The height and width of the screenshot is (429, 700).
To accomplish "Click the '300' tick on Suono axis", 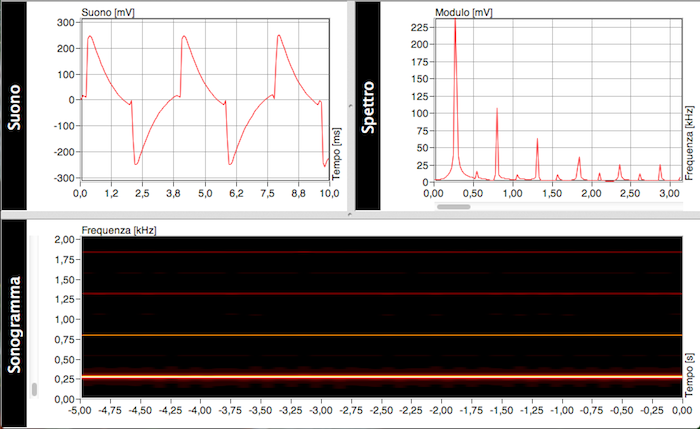I will coord(66,23).
